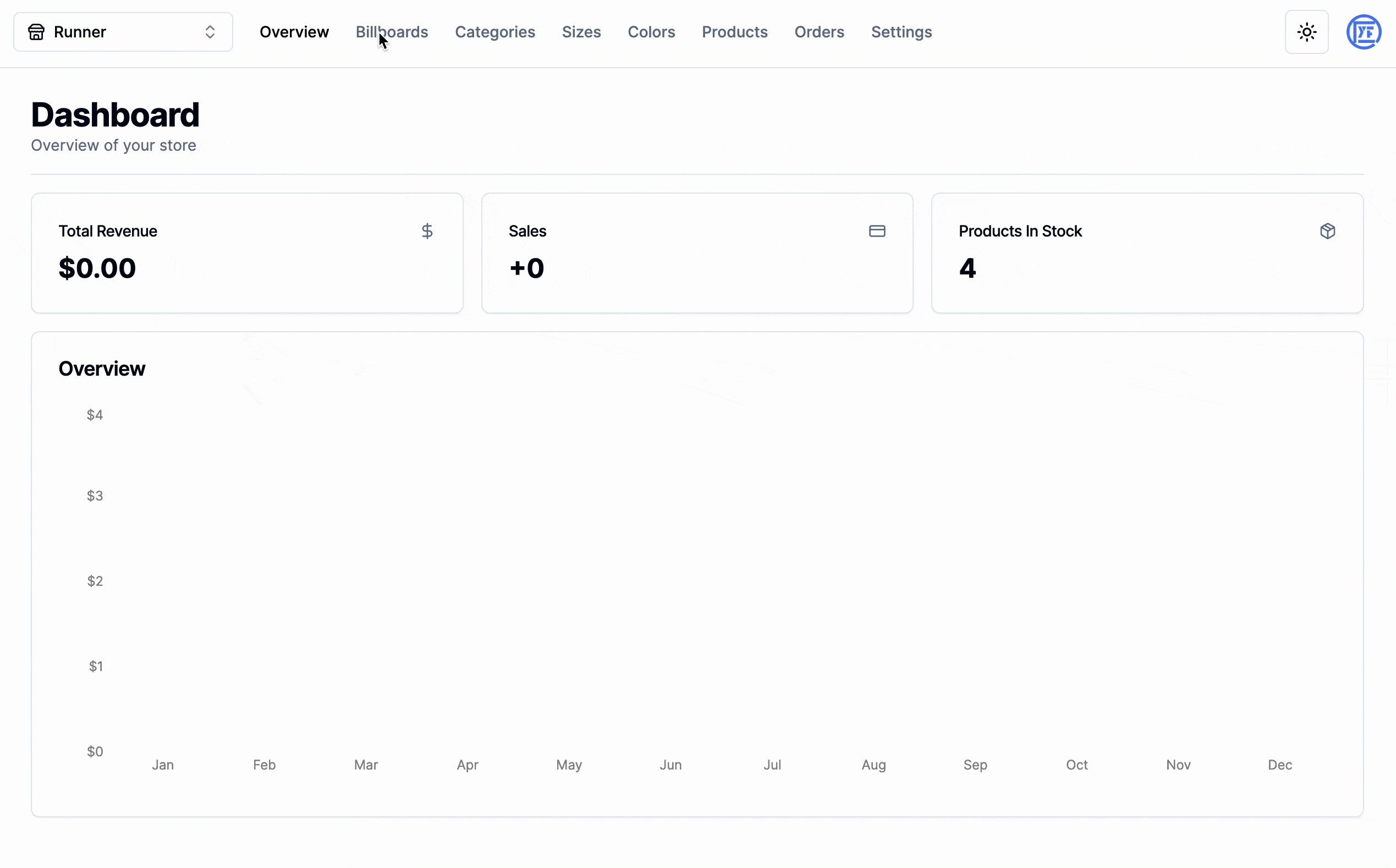Open the Products page
Screen dimensions: 1396x868
pos(734,32)
